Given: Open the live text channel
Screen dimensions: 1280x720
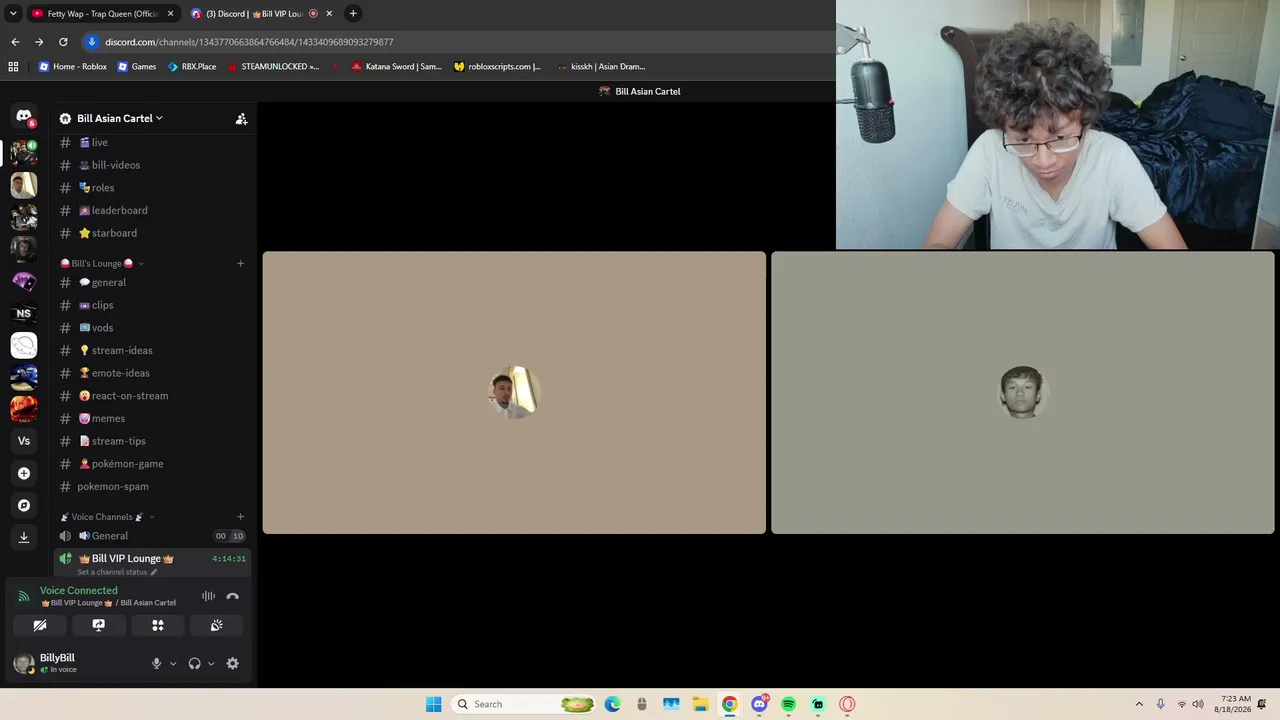Looking at the screenshot, I should pyautogui.click(x=152, y=142).
